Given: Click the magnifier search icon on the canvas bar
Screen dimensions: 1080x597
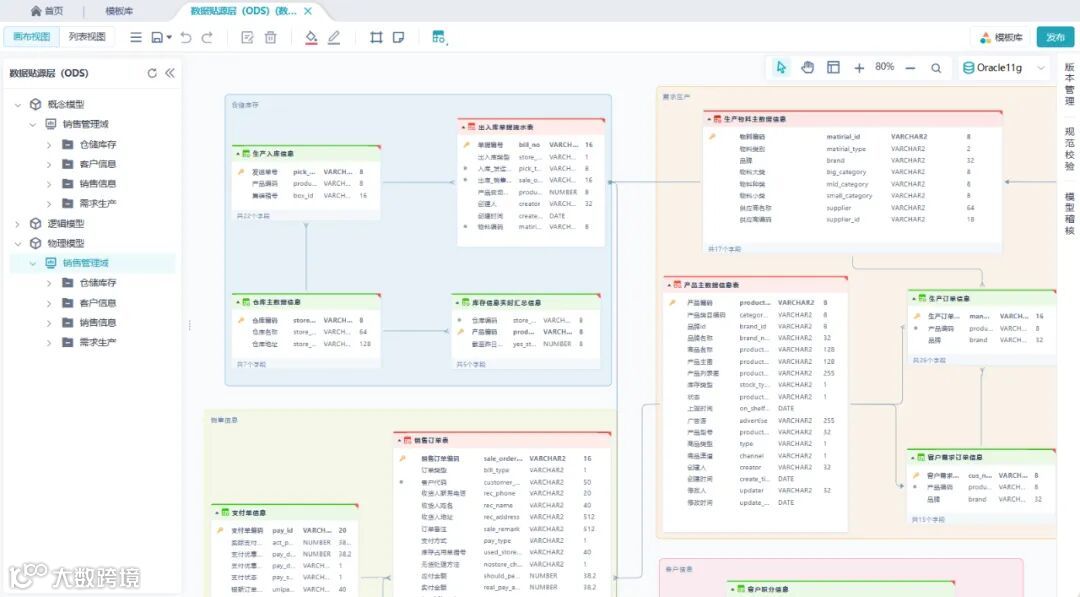Looking at the screenshot, I should [936, 67].
